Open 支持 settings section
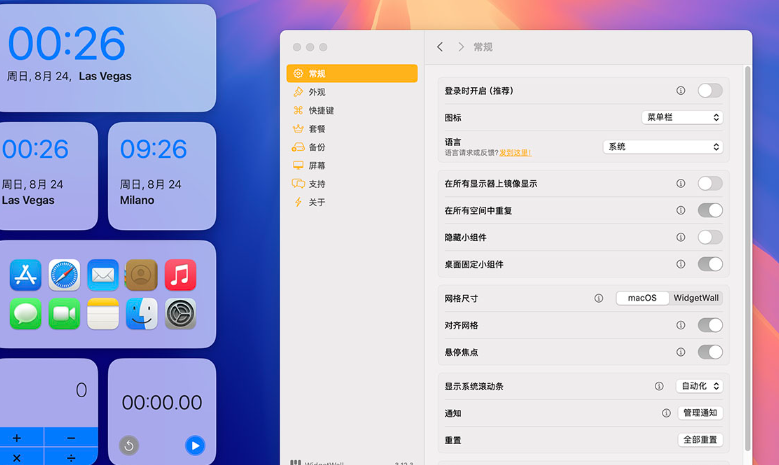The width and height of the screenshot is (779, 465). (352, 184)
